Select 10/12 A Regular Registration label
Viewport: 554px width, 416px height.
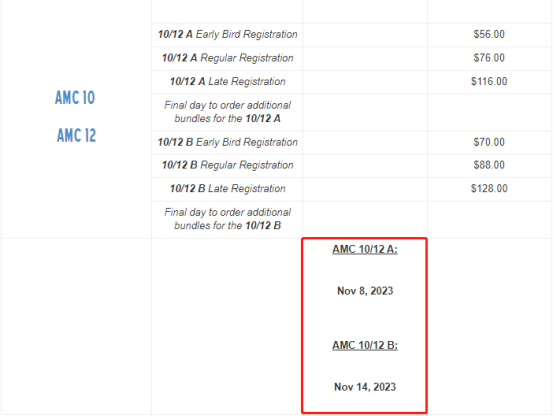coord(228,58)
